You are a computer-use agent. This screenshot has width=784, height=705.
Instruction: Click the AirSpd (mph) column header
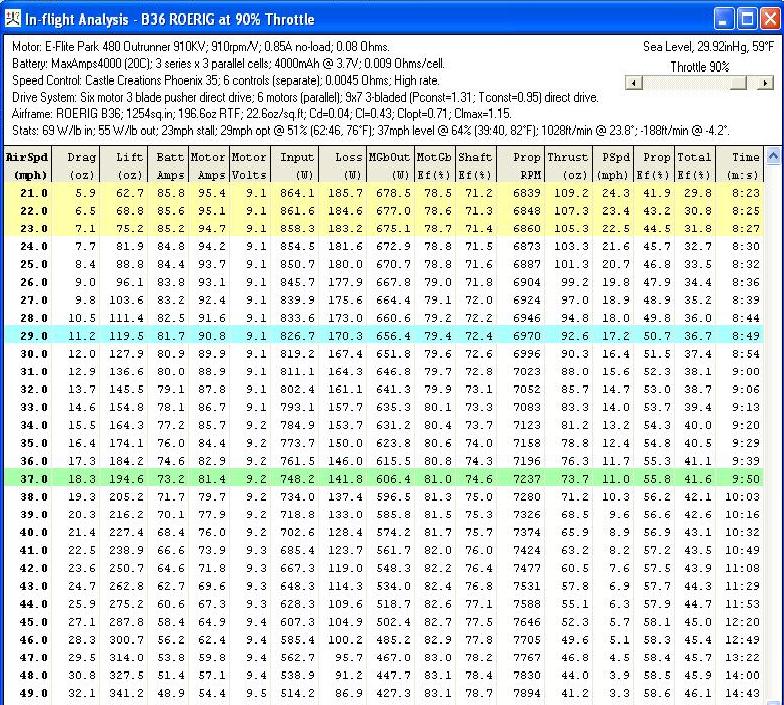(x=25, y=164)
